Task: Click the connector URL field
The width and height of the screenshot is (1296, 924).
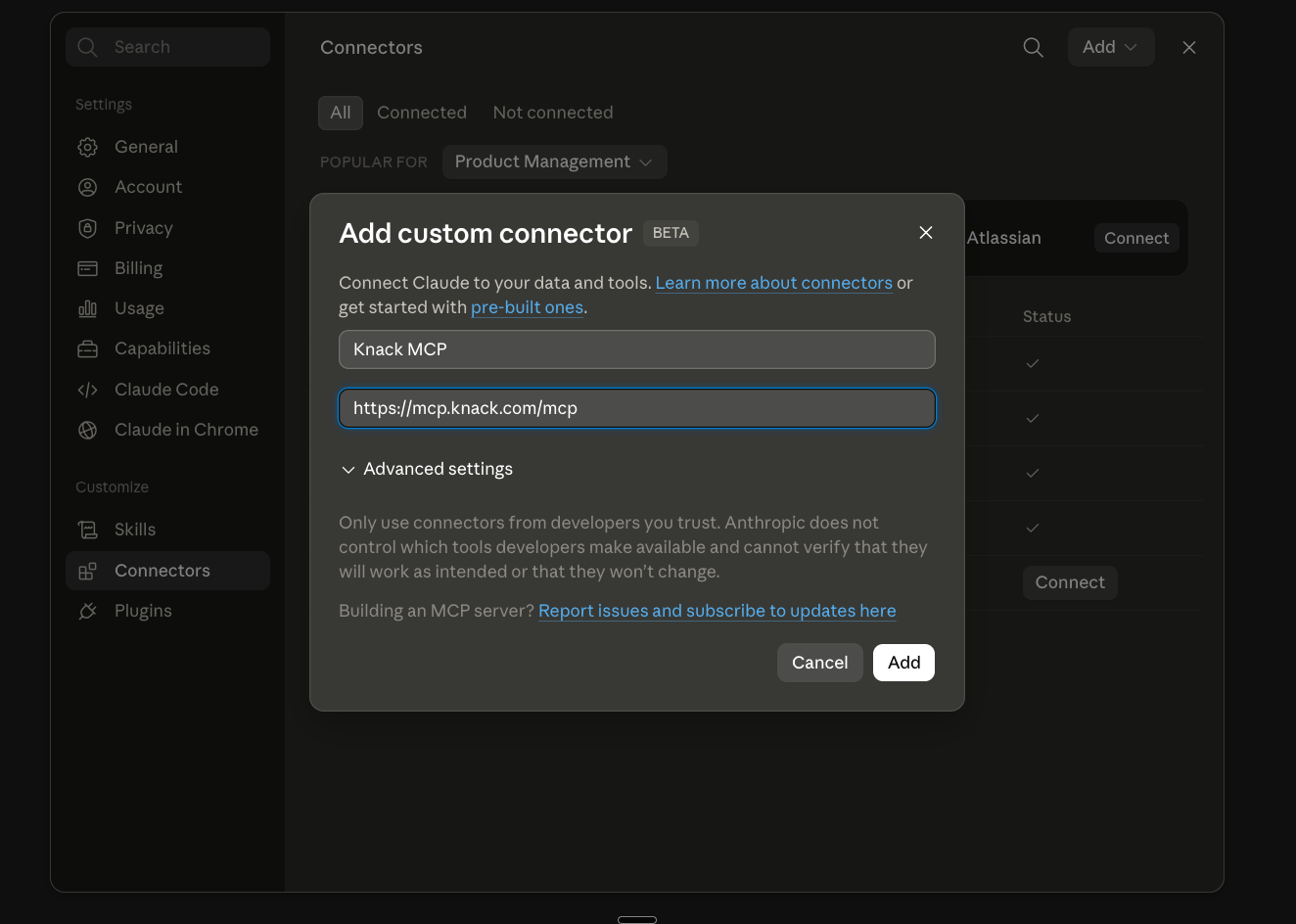Action: tap(637, 408)
